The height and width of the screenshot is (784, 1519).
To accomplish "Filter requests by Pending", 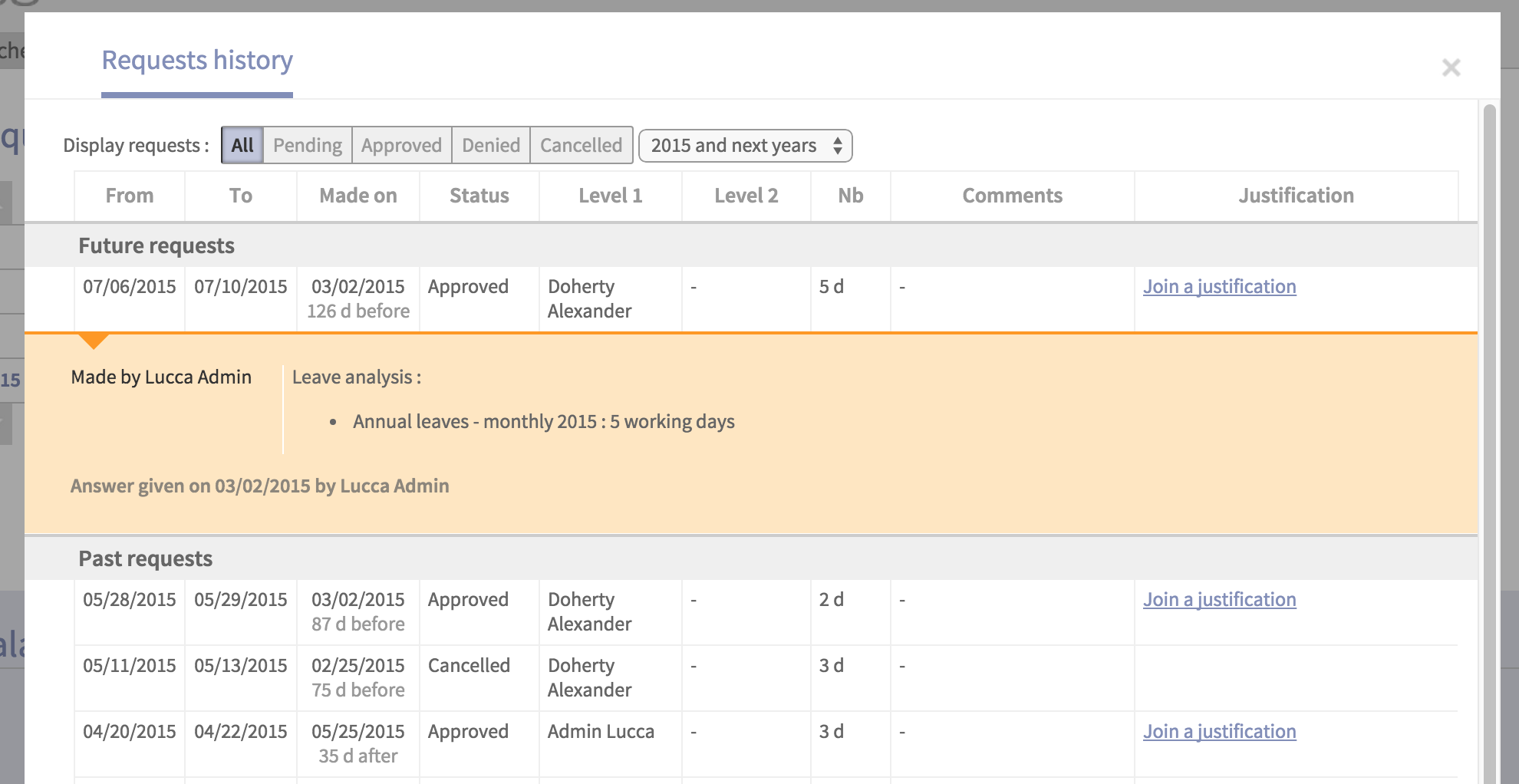I will [308, 145].
